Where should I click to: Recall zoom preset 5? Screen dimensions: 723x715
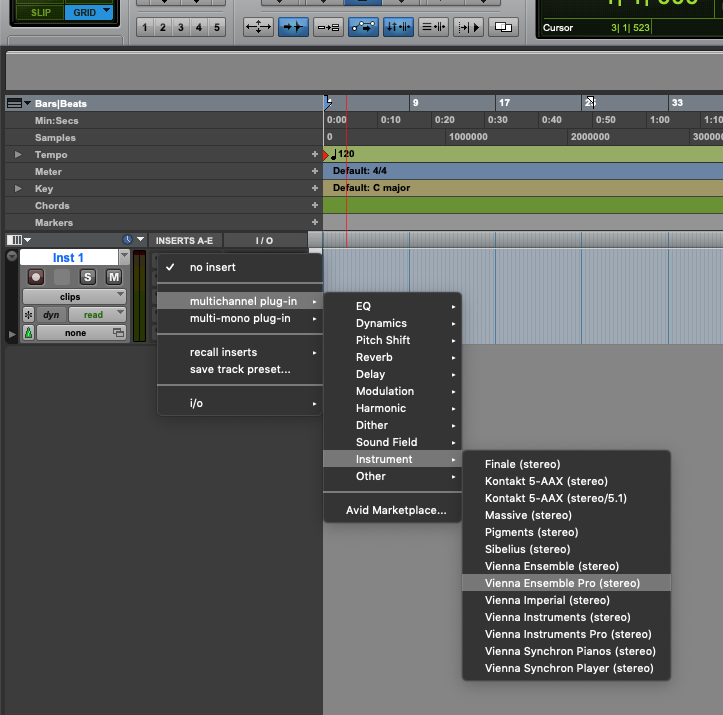(x=217, y=27)
